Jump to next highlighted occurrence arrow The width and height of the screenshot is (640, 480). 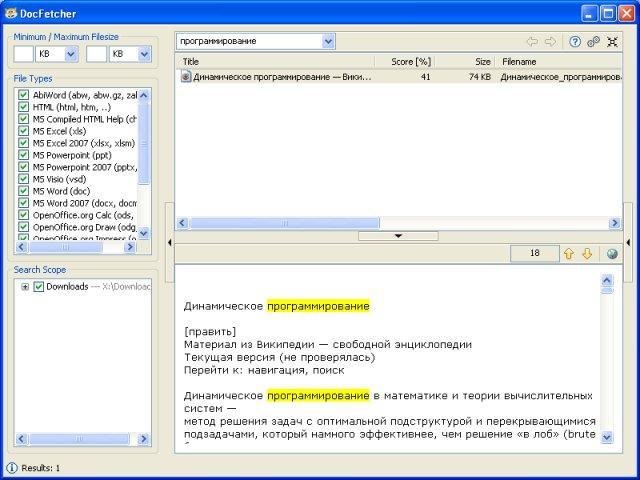pos(587,254)
